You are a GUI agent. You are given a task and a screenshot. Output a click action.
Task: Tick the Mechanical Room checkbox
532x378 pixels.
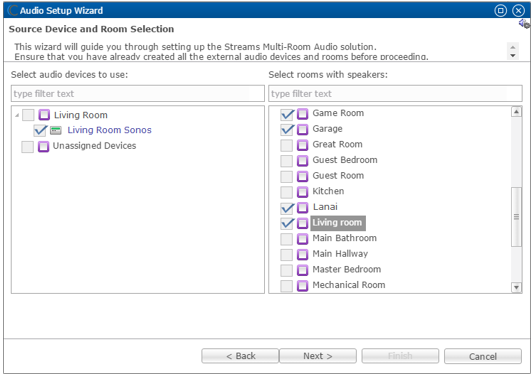(287, 285)
